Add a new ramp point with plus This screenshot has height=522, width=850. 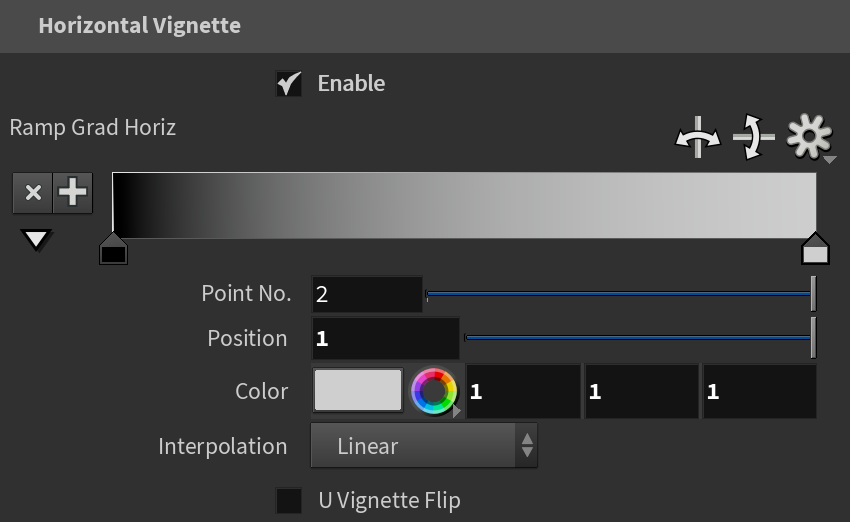click(x=73, y=192)
